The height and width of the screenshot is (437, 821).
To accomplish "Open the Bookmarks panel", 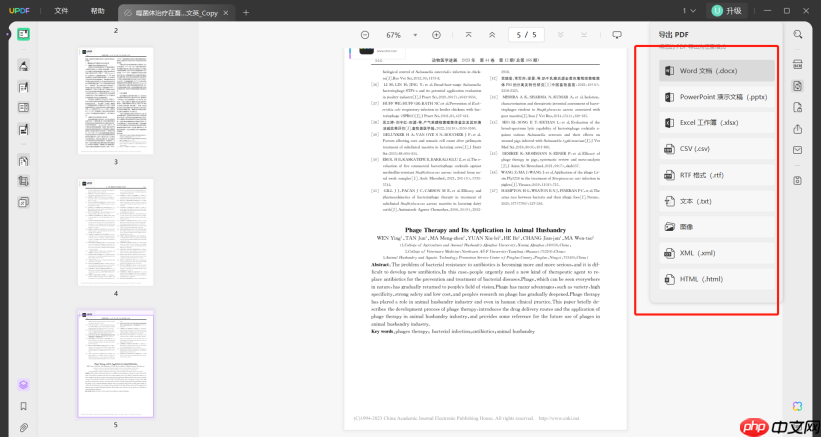I will pyautogui.click(x=23, y=406).
